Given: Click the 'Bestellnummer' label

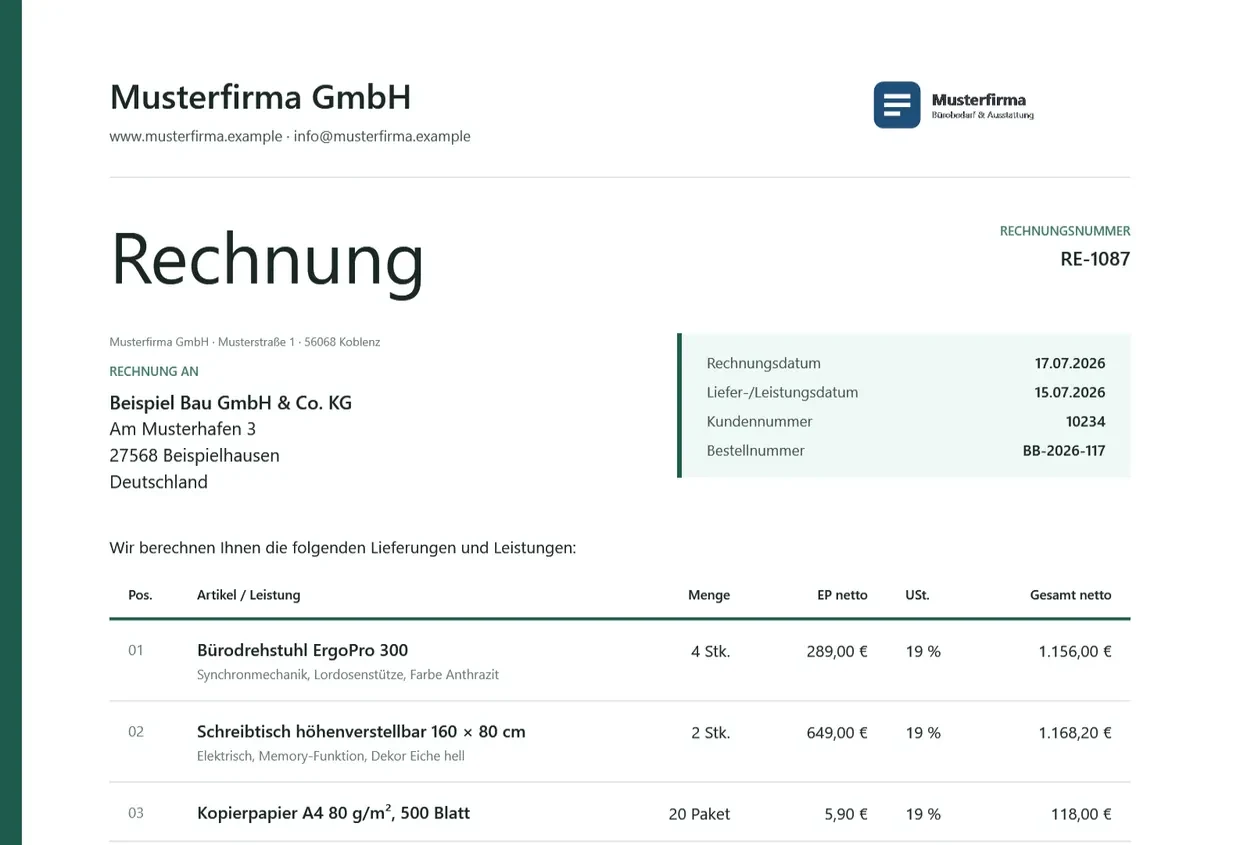Looking at the screenshot, I should pos(755,450).
